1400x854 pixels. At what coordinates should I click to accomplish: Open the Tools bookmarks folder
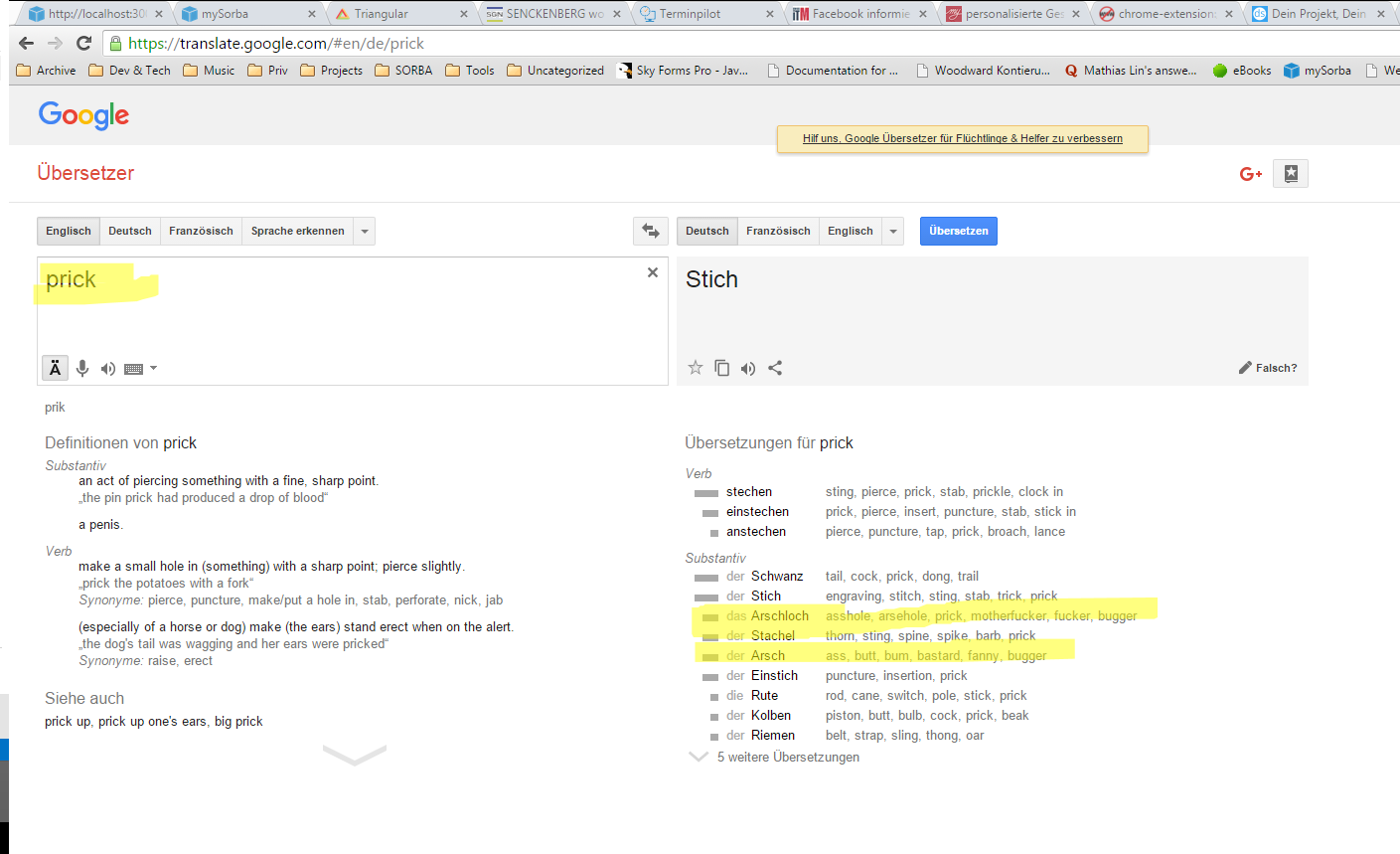click(x=470, y=71)
